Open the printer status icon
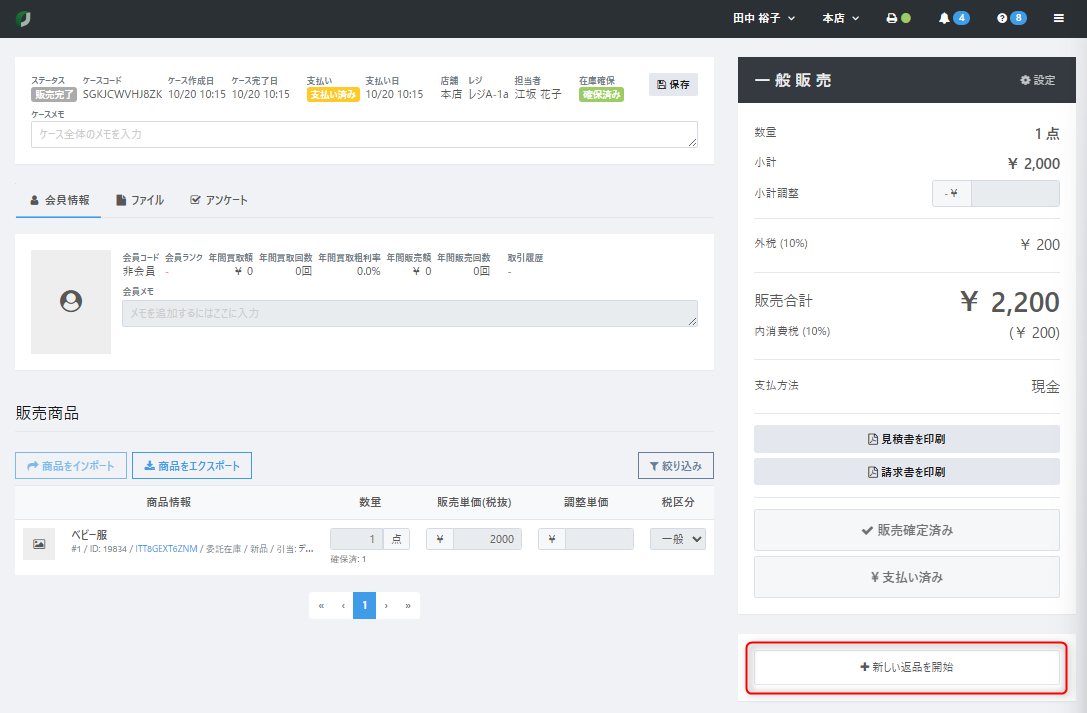 point(892,19)
